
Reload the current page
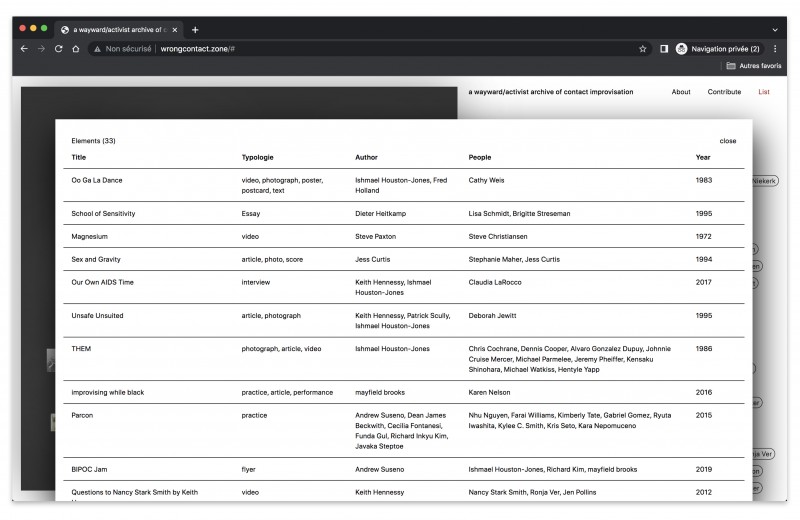point(59,48)
